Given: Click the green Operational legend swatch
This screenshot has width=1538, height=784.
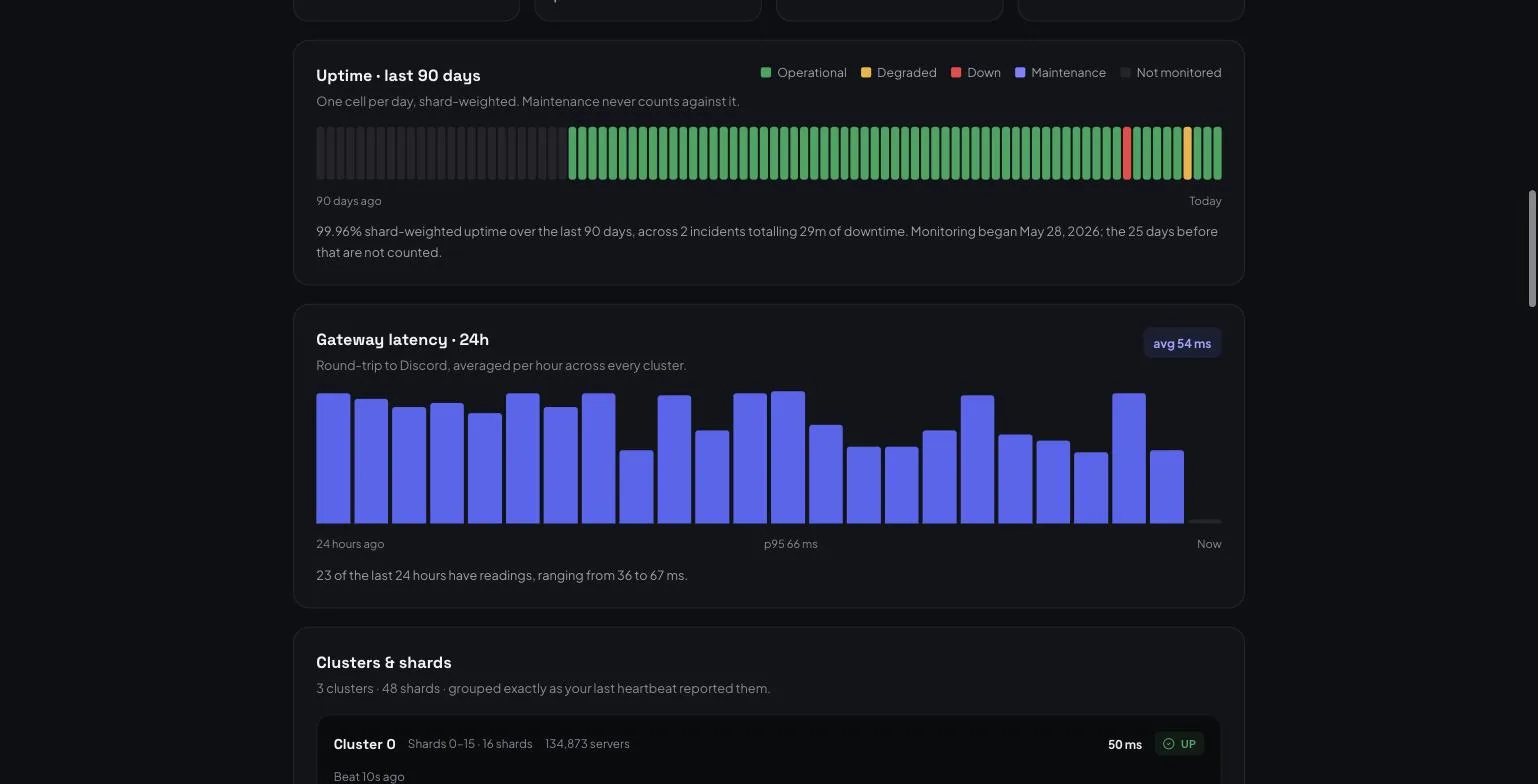Looking at the screenshot, I should tap(766, 73).
